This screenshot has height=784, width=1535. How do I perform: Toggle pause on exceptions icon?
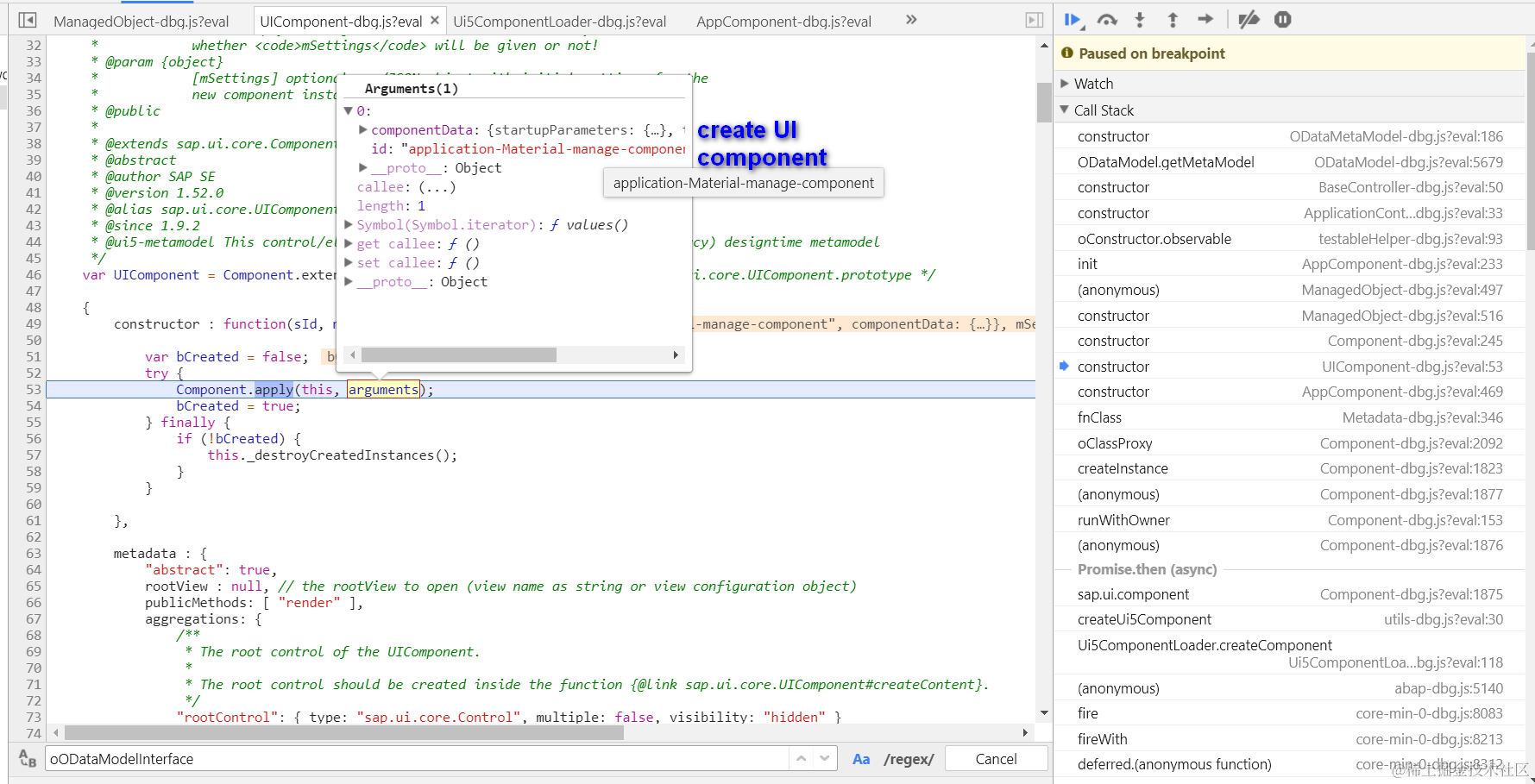coord(1283,20)
